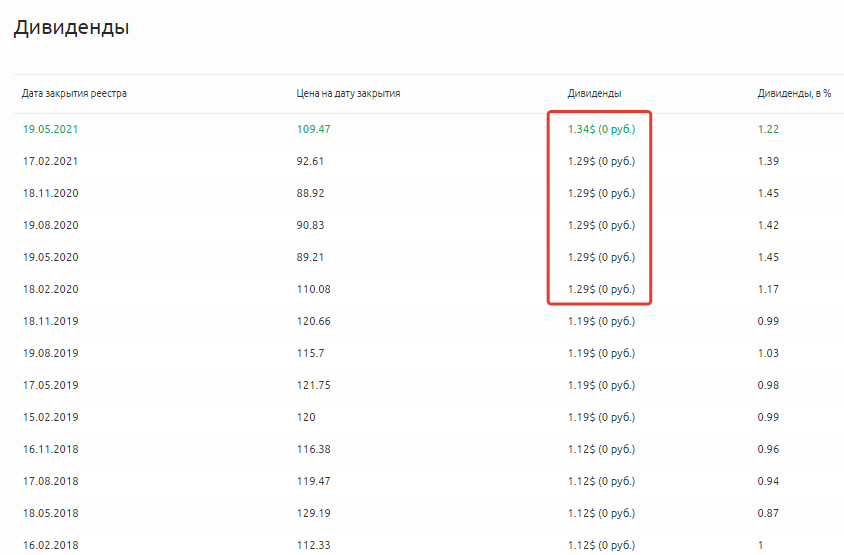The image size is (844, 555).
Task: Click the 'Дивиденды, в %' column header
Action: point(794,94)
